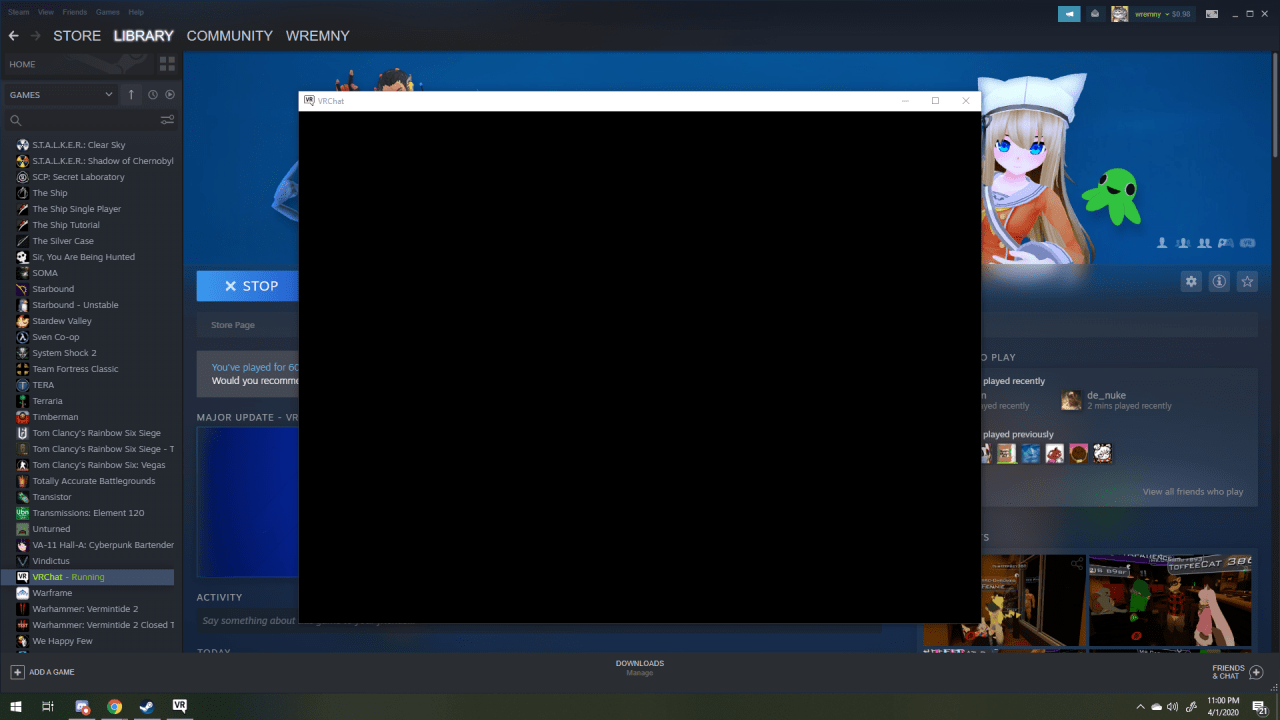
Task: Add VRChat to favorites with star icon
Action: [x=1247, y=282]
